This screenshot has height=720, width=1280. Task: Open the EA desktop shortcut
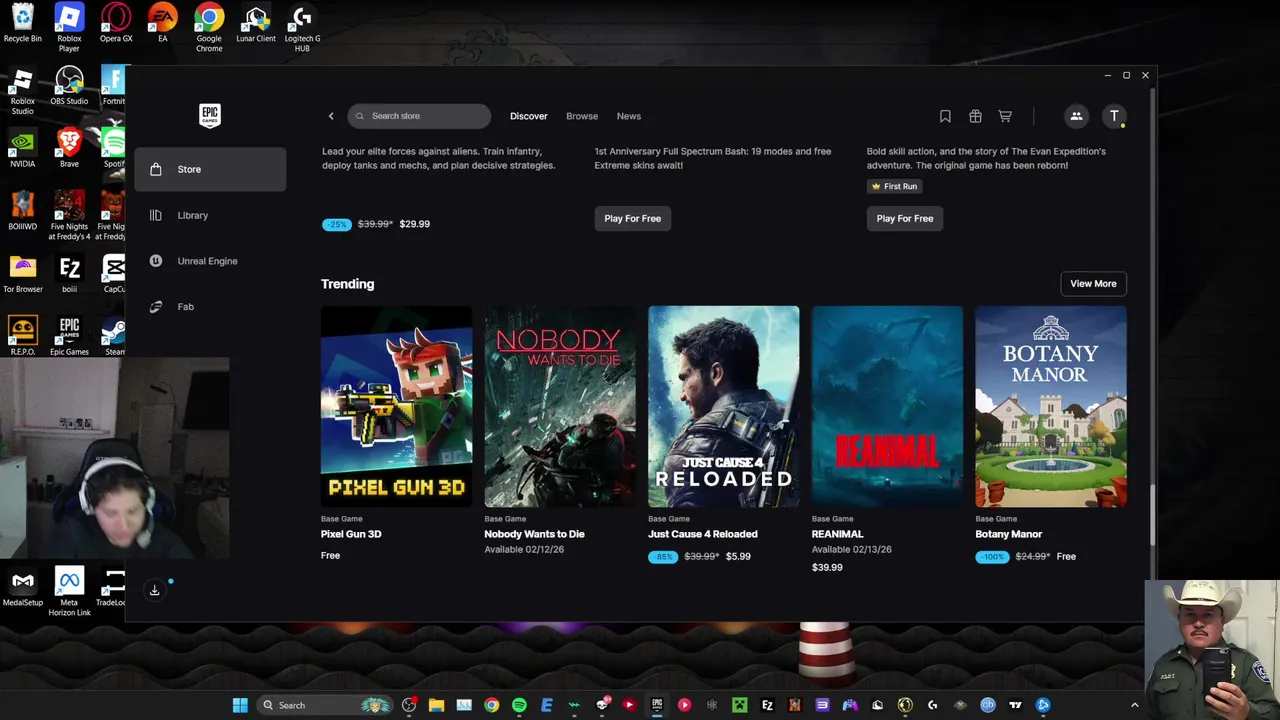coord(162,24)
